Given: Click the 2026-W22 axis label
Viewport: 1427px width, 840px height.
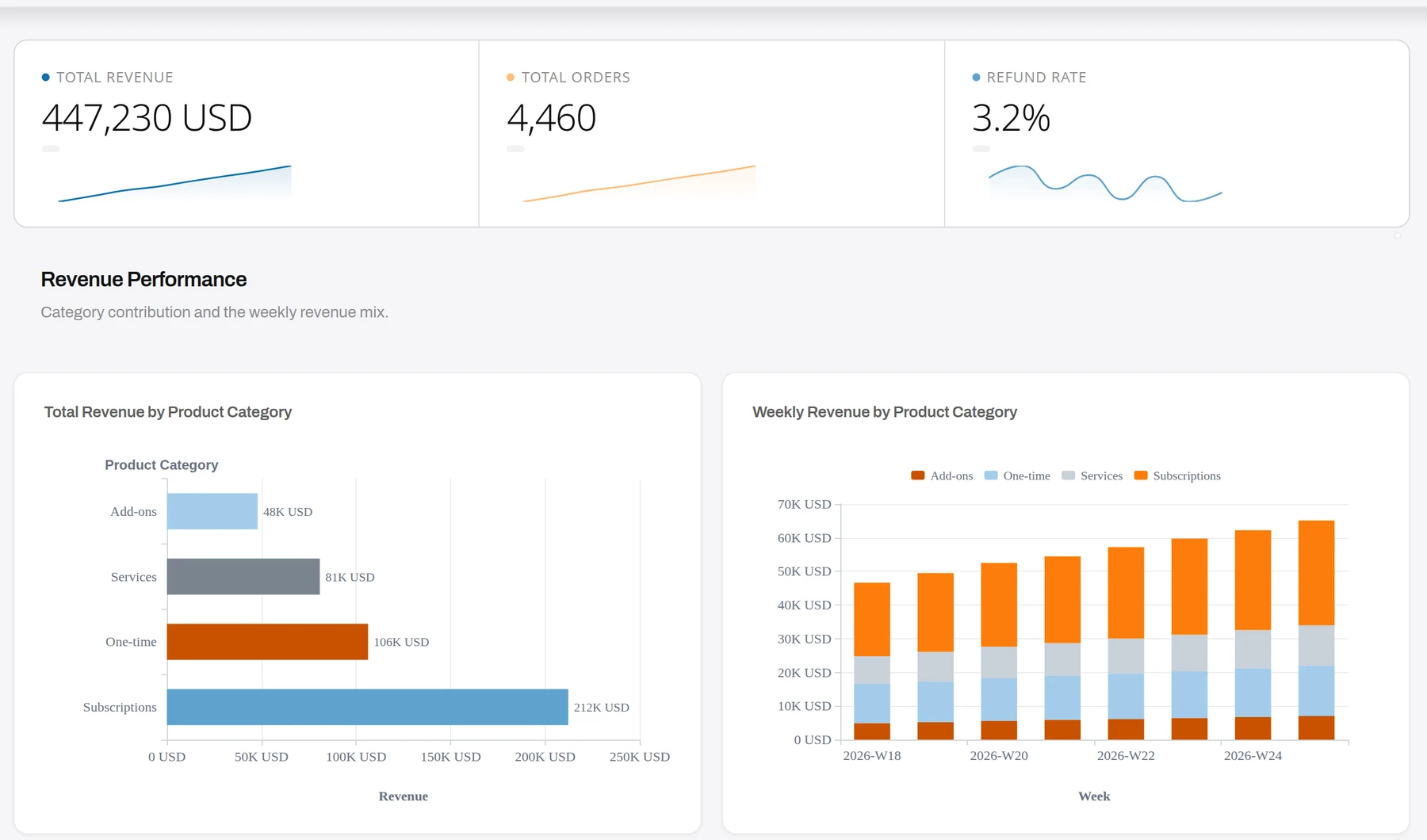Looking at the screenshot, I should click(x=1126, y=756).
